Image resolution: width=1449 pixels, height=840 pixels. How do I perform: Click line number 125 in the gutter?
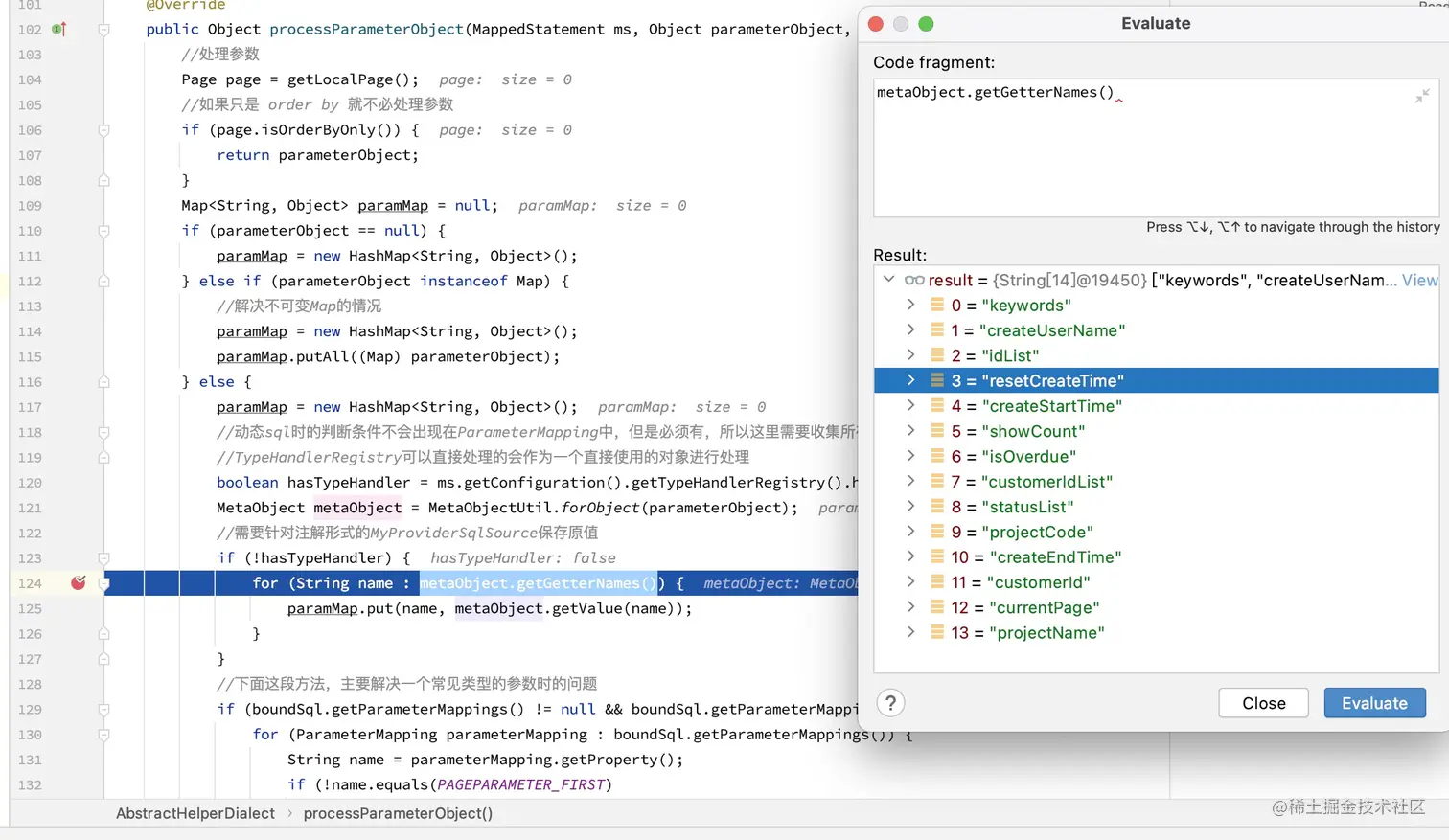(30, 608)
